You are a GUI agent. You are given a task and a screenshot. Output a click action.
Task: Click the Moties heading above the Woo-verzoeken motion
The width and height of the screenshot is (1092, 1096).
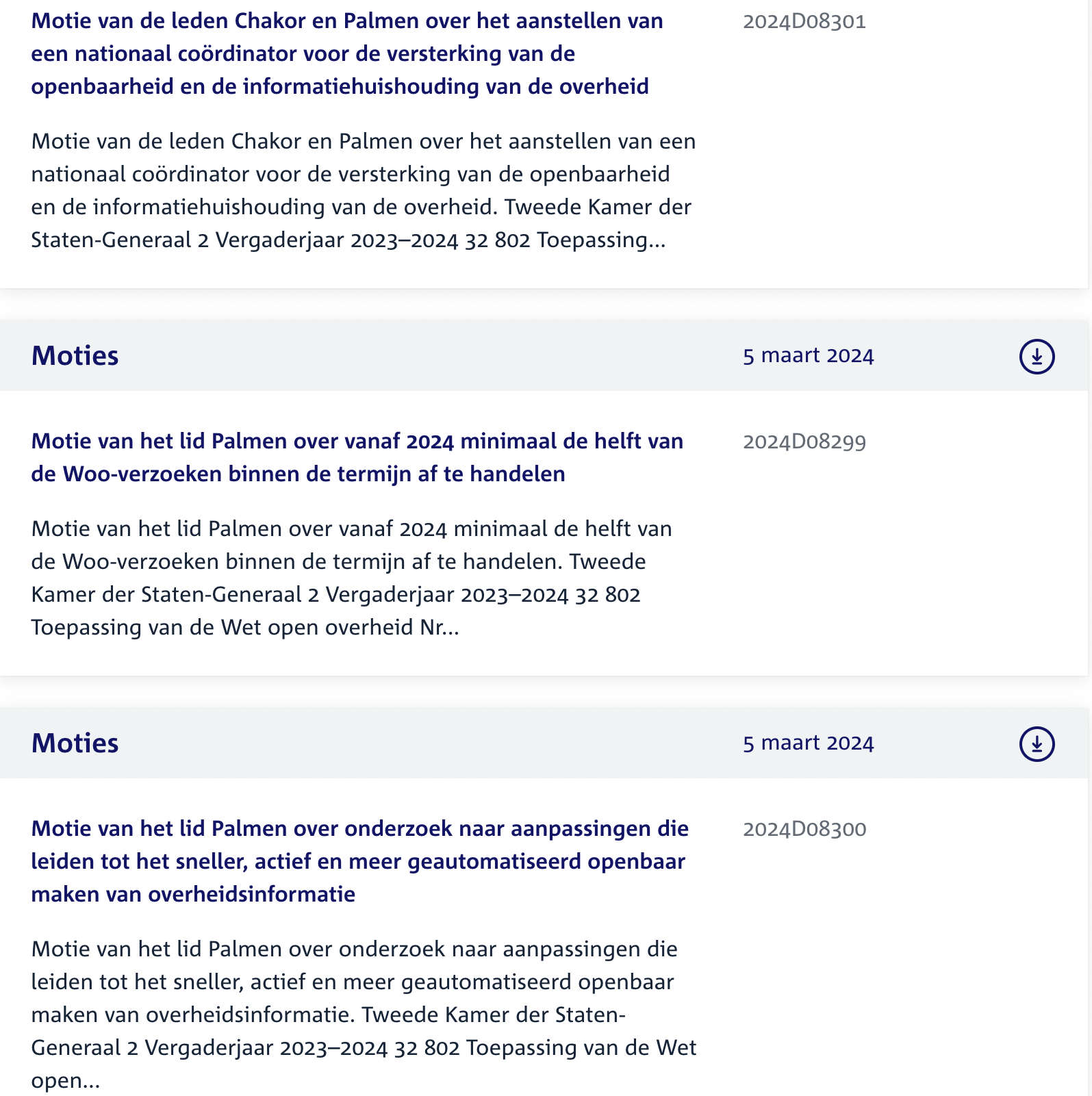coord(75,356)
